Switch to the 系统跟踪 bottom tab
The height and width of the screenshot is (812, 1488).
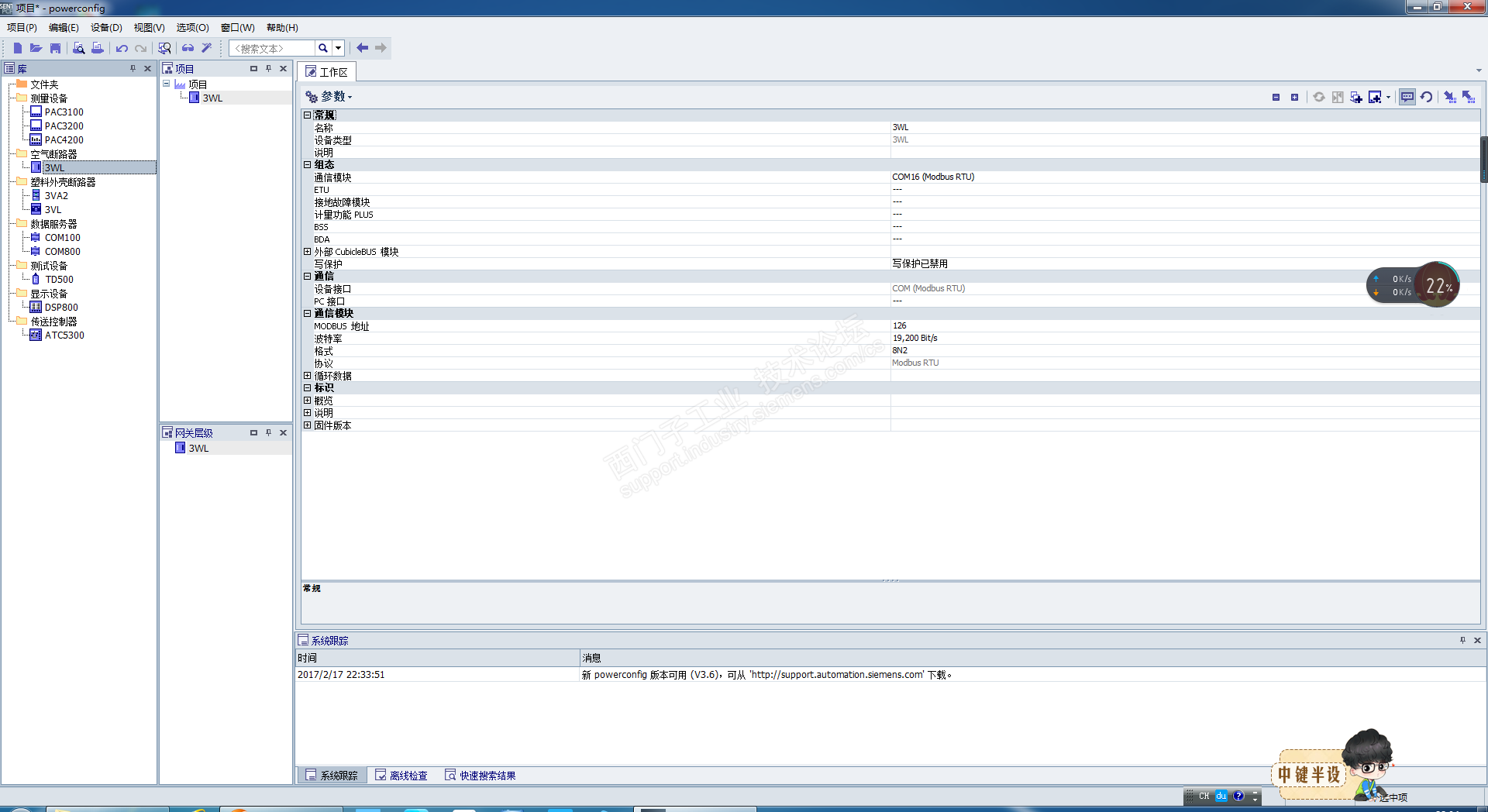tap(332, 776)
